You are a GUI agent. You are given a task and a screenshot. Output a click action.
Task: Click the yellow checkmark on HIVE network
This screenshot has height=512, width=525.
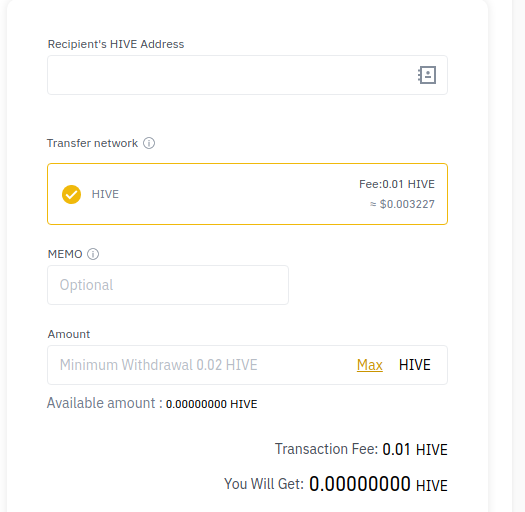click(x=71, y=194)
